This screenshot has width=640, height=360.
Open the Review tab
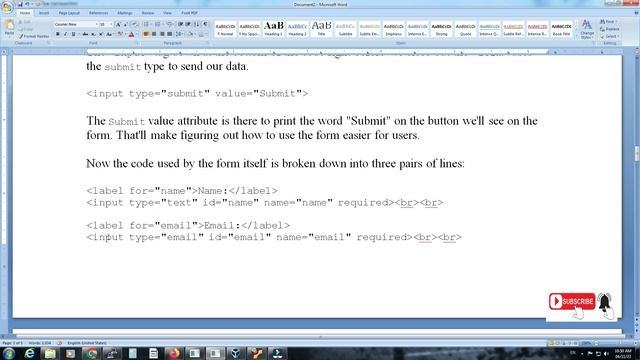[148, 13]
